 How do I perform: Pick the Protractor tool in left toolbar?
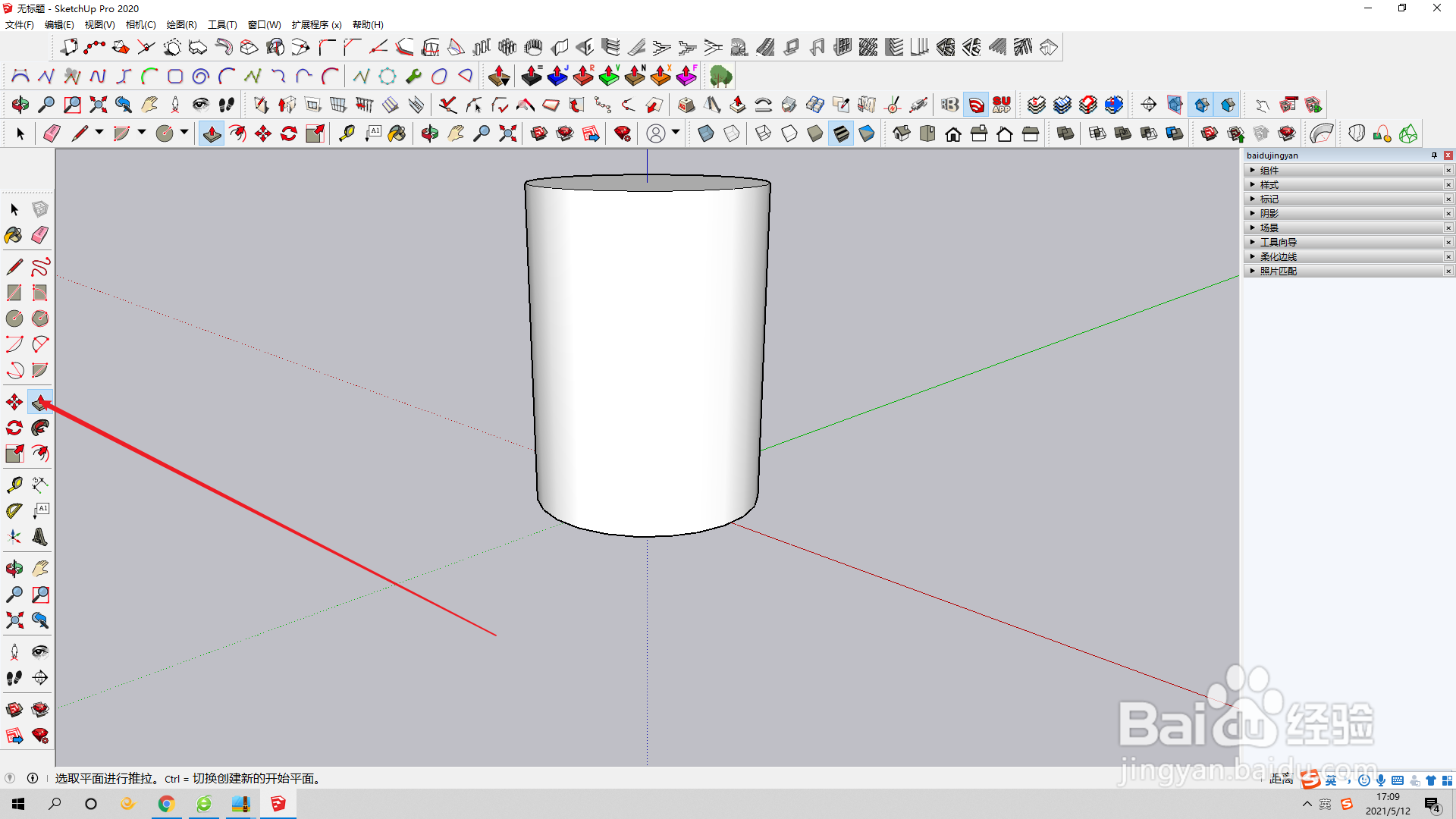coord(14,511)
